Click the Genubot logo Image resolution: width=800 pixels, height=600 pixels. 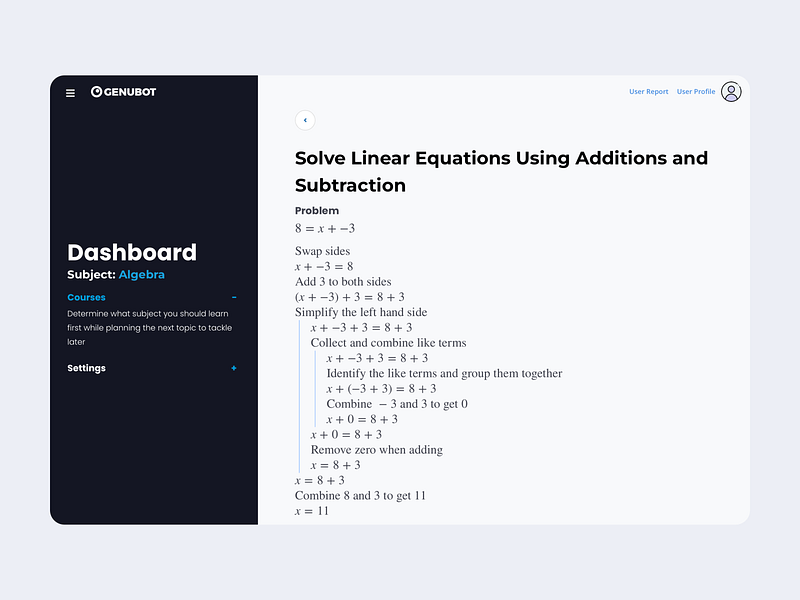(x=123, y=92)
